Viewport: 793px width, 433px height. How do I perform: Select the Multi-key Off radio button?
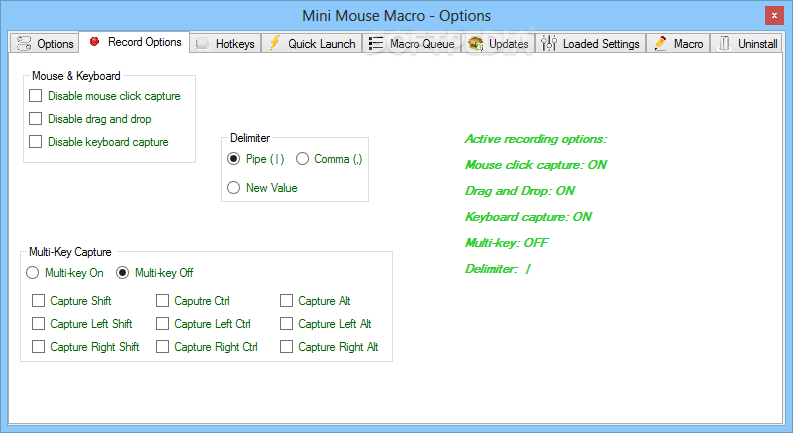pos(122,273)
